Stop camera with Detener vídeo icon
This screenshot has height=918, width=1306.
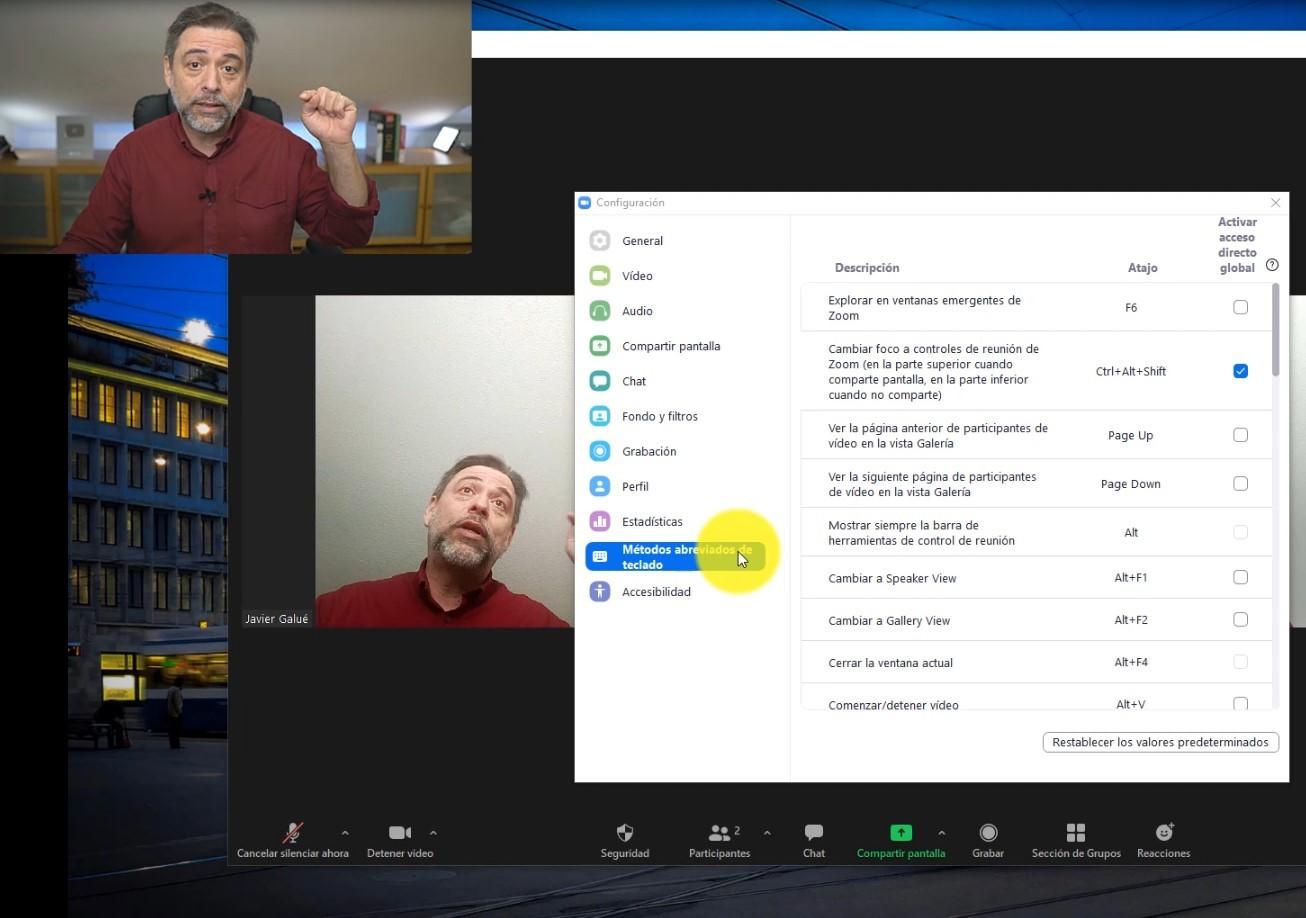(x=400, y=833)
